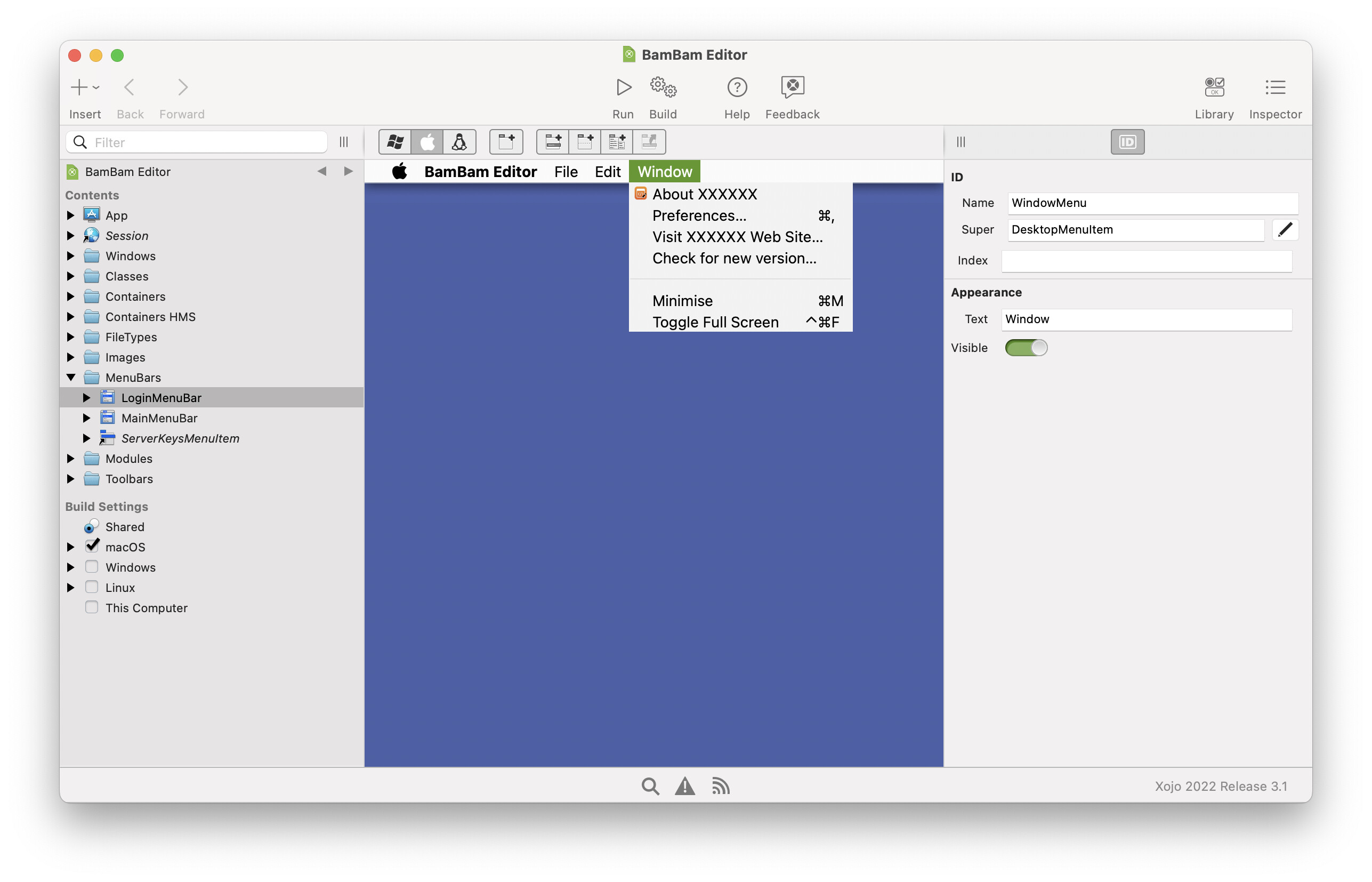Viewport: 1372px width, 882px height.
Task: Toggle the Visible switch
Action: [1026, 348]
